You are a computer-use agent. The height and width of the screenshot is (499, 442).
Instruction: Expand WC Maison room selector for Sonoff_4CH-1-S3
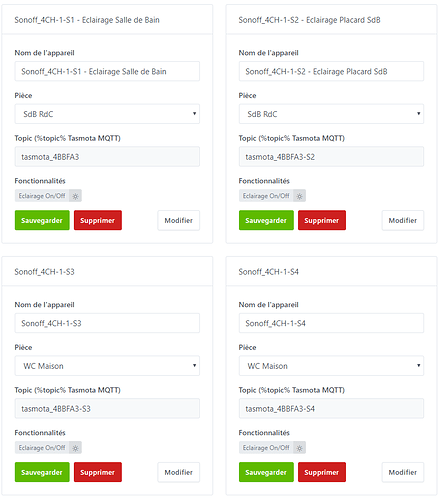[x=107, y=366]
